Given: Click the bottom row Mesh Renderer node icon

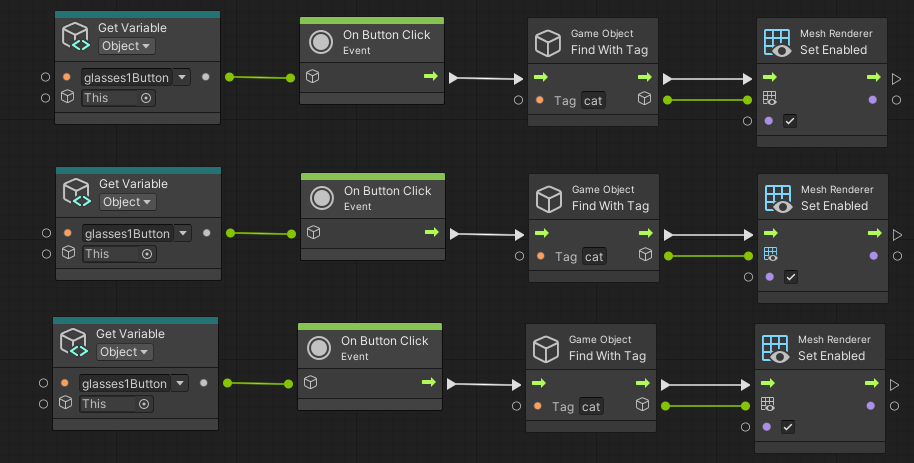Looking at the screenshot, I should [x=776, y=347].
